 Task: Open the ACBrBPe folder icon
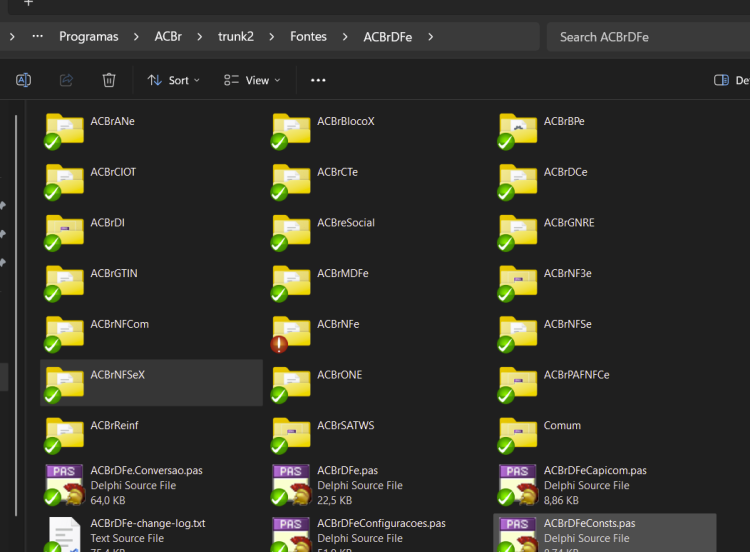[517, 131]
